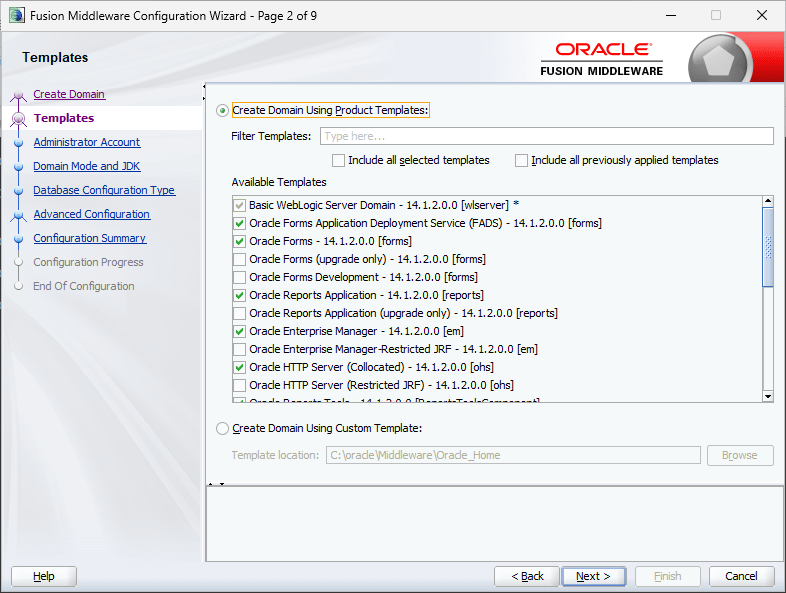Image resolution: width=786 pixels, height=593 pixels.
Task: Uncheck Oracle Forms - 14.1.2.0.0 template
Action: pyautogui.click(x=240, y=241)
